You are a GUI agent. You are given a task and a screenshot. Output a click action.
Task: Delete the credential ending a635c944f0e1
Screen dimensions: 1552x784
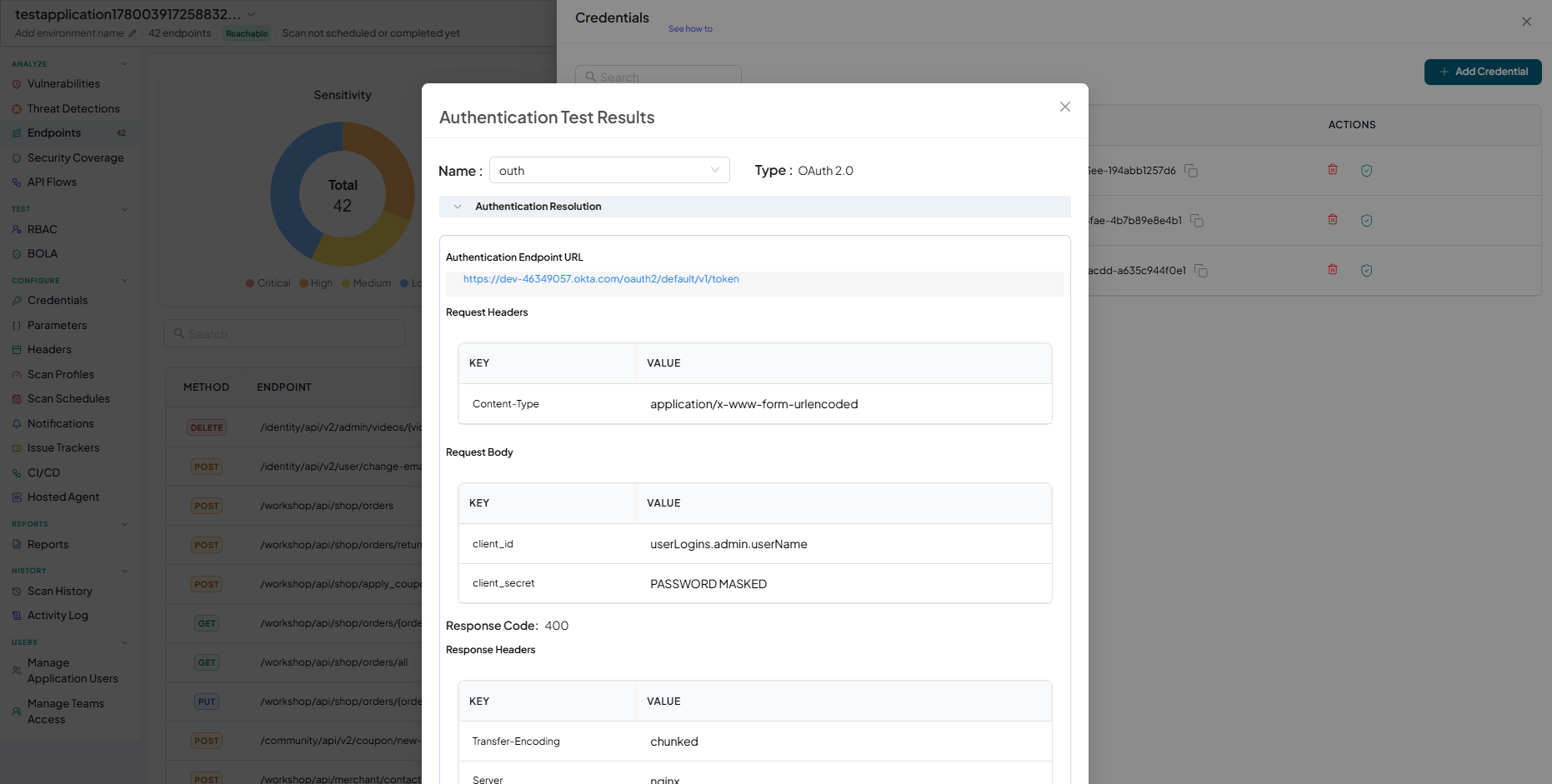pos(1333,270)
